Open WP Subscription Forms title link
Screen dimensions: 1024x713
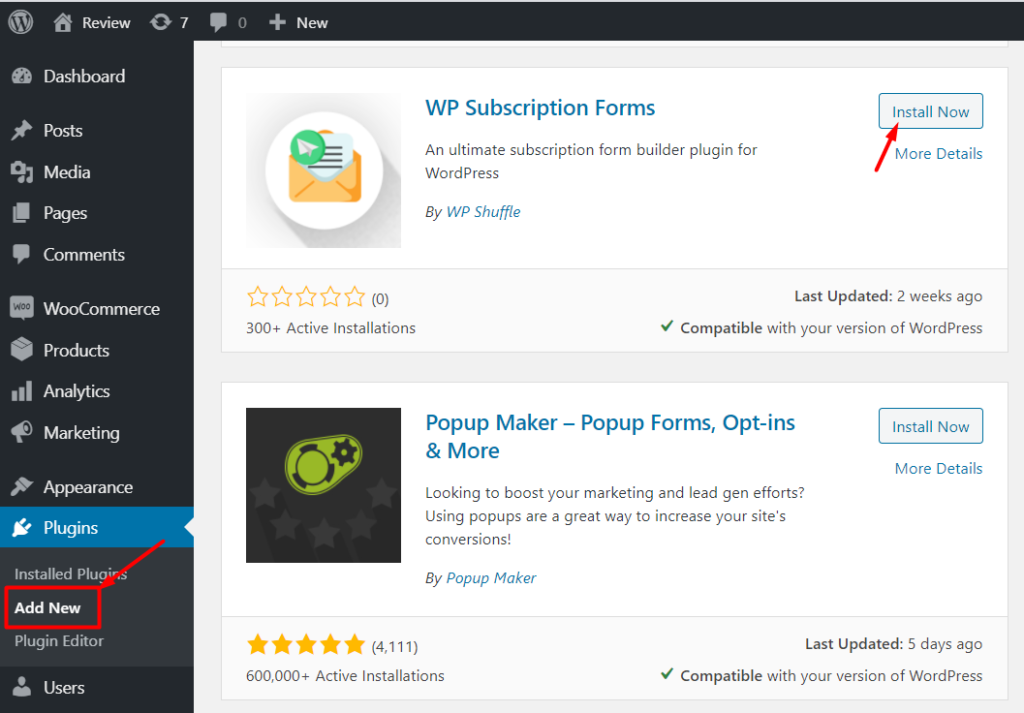(x=540, y=108)
